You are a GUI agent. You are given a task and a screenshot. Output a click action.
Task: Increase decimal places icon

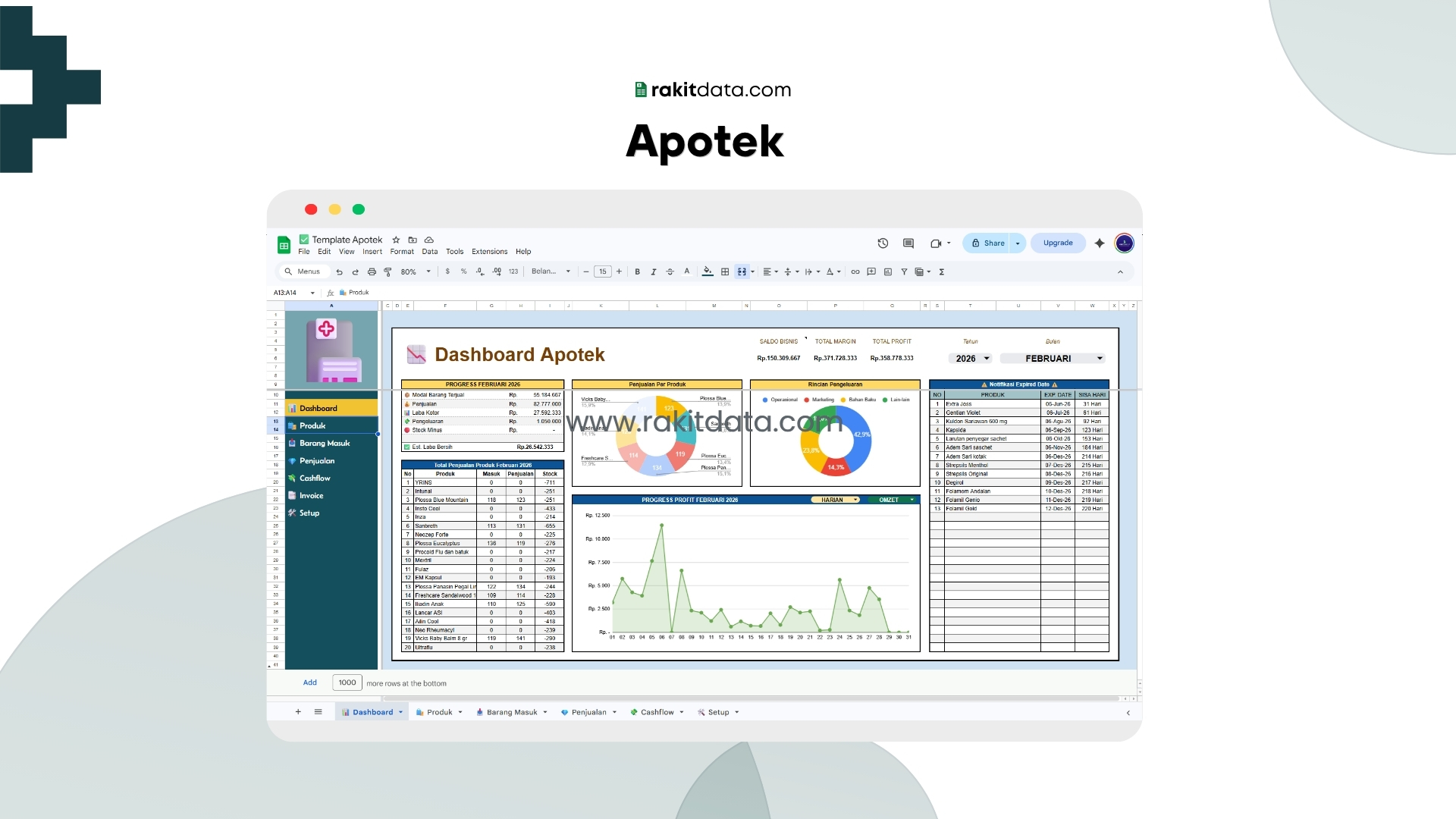click(x=497, y=271)
